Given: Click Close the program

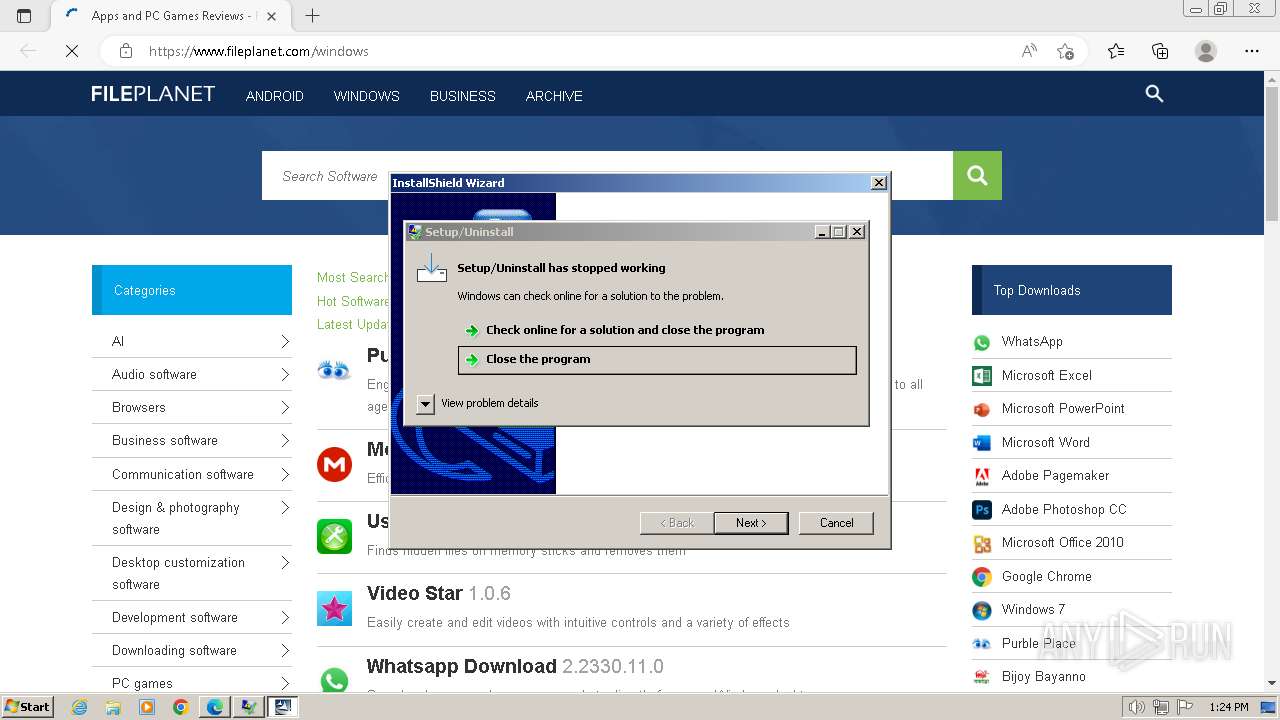Looking at the screenshot, I should (657, 360).
